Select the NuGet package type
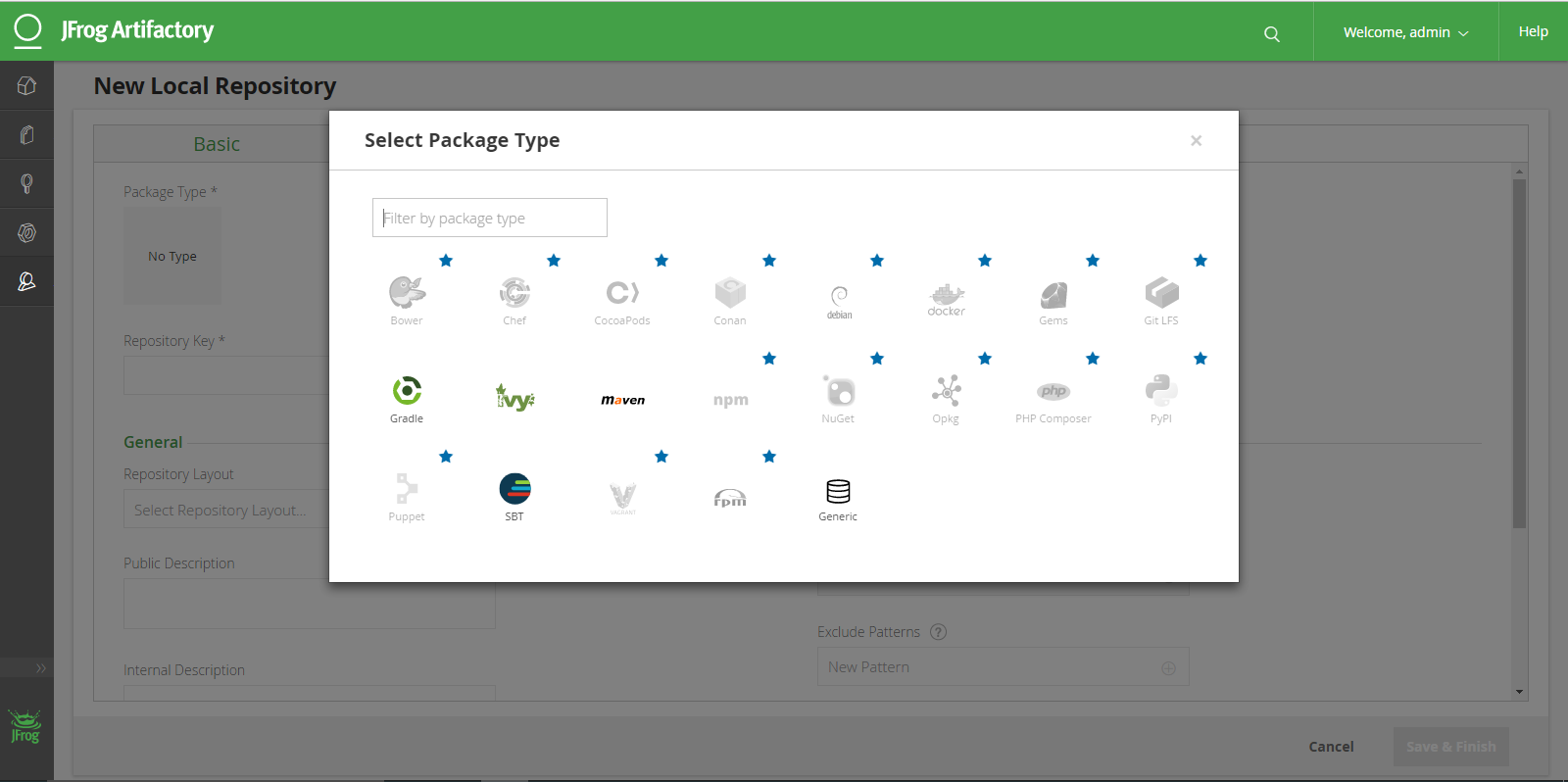The image size is (1568, 782). [x=838, y=398]
